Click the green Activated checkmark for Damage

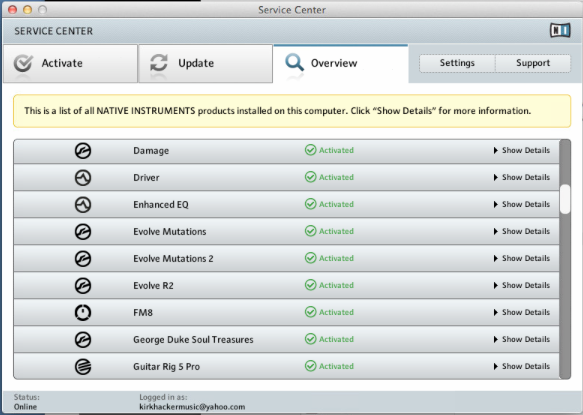tap(310, 150)
